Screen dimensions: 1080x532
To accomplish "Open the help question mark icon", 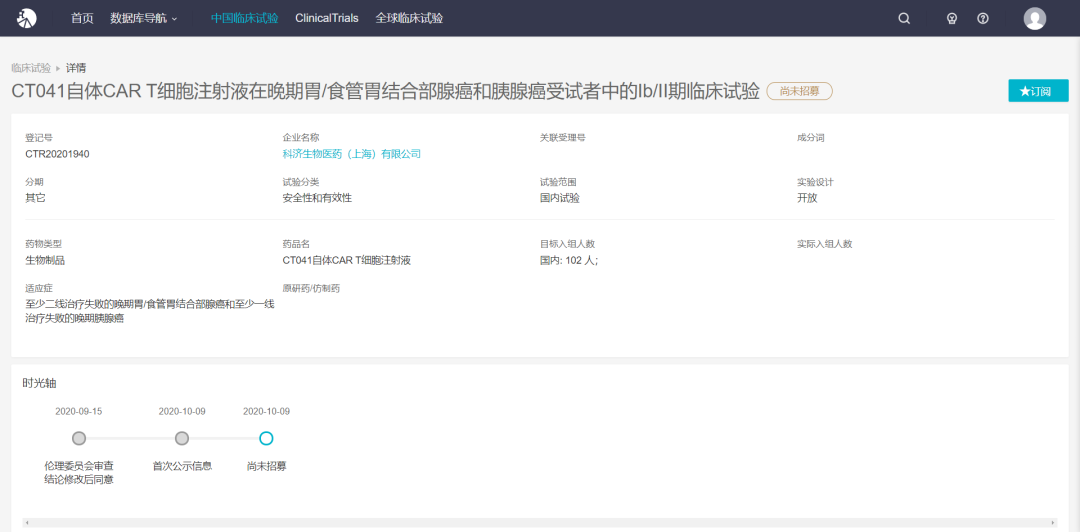I will pos(983,19).
